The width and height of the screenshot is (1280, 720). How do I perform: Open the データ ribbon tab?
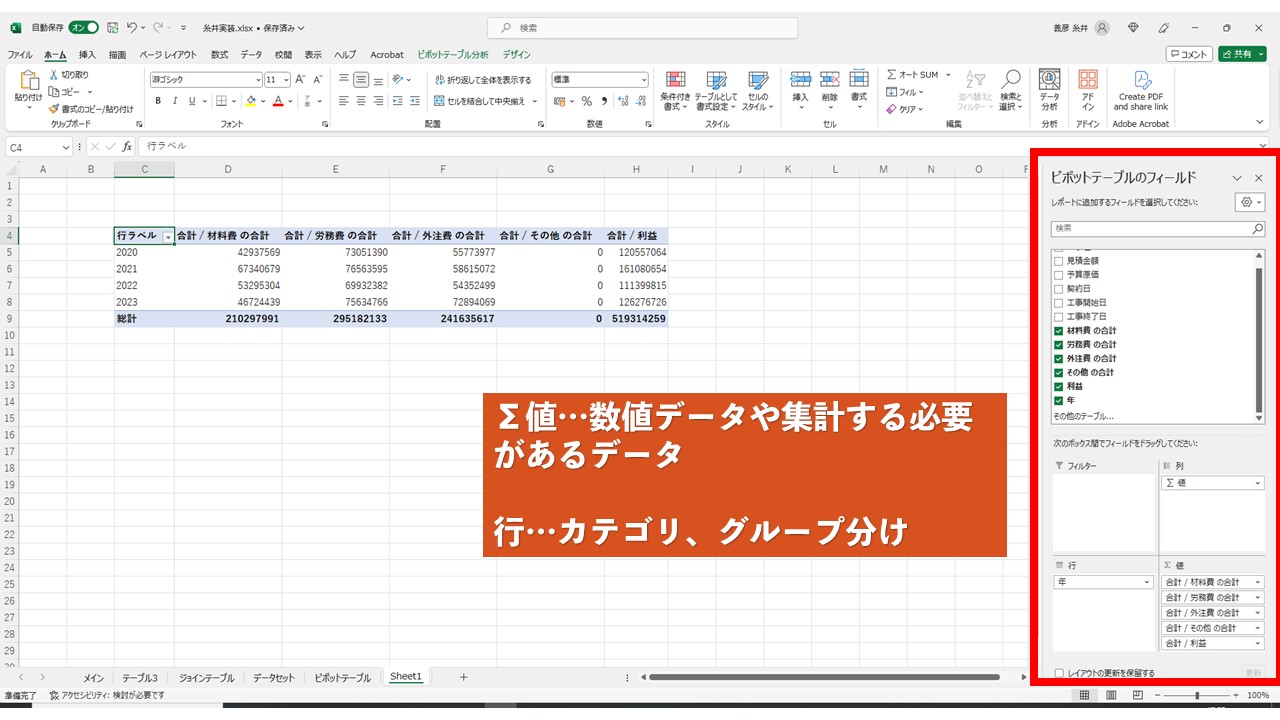pos(251,55)
